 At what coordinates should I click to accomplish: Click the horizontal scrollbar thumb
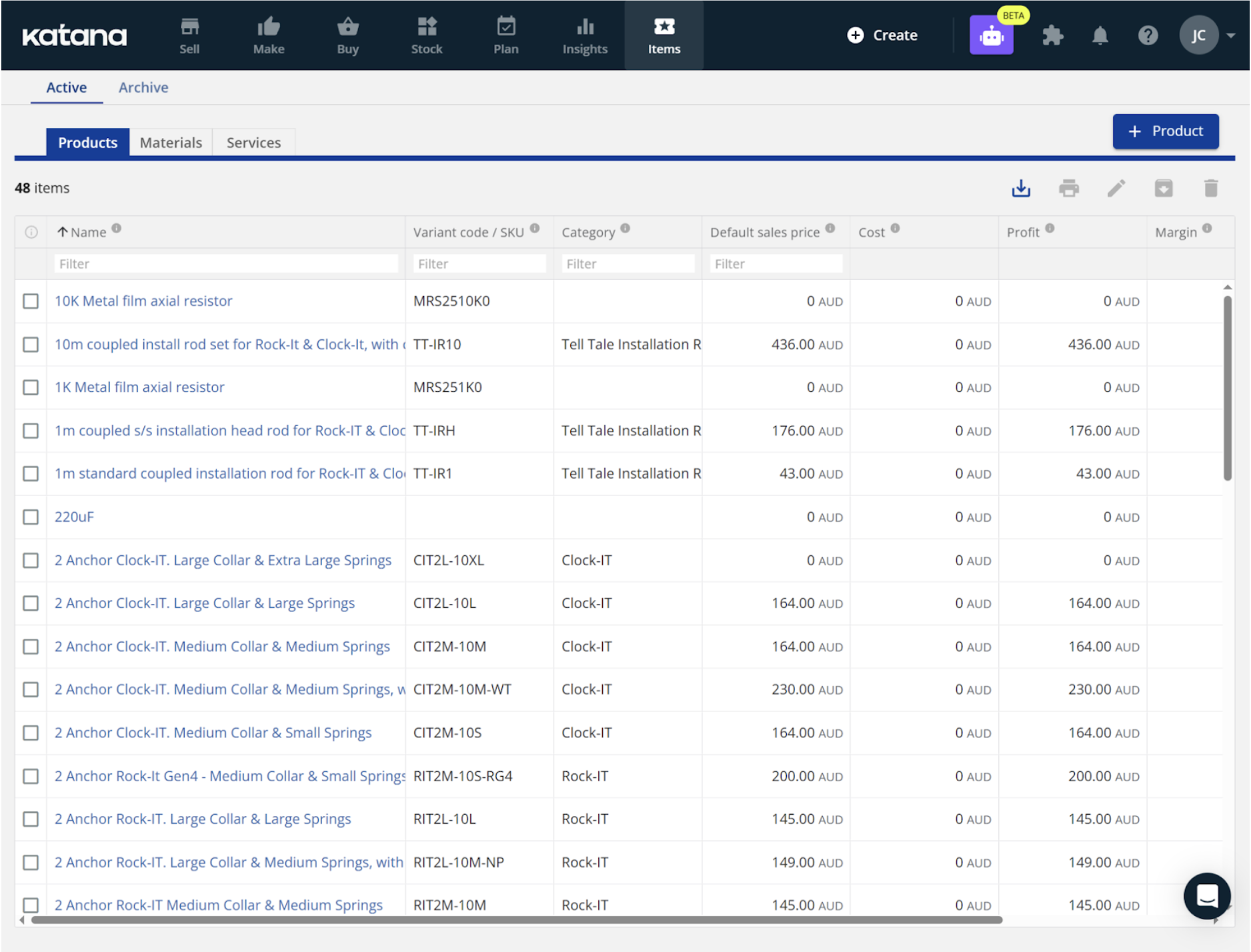[x=517, y=920]
